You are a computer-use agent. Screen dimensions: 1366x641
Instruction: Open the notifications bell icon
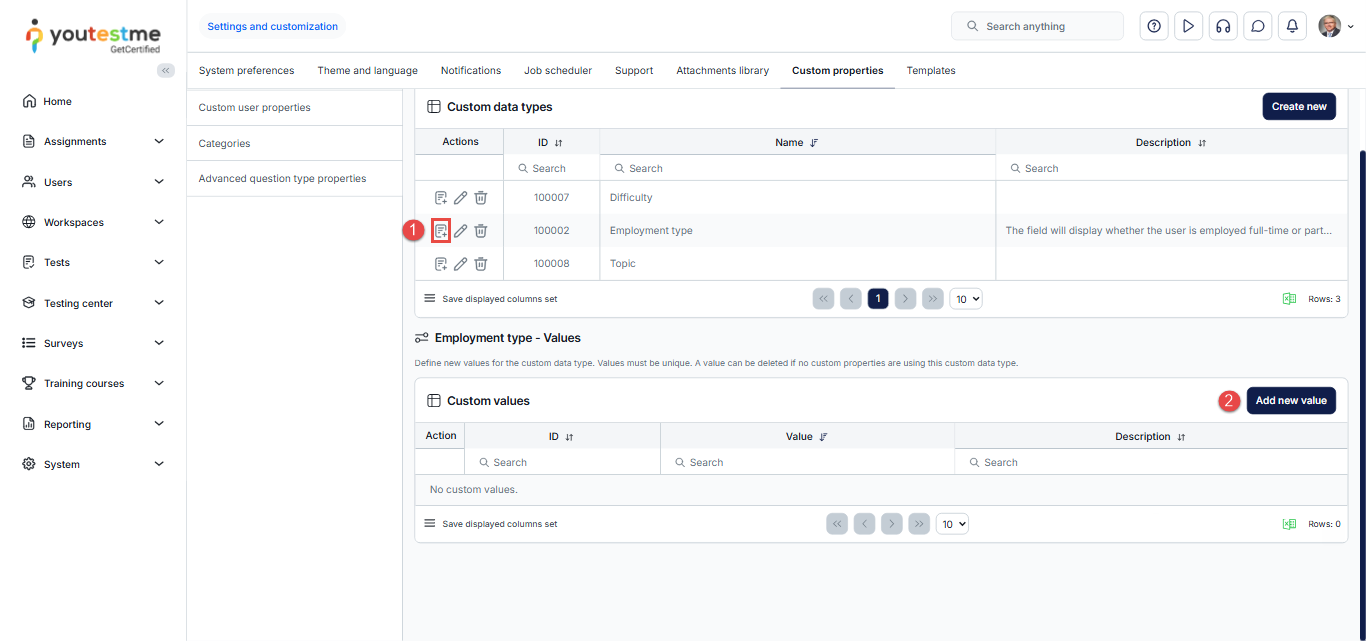point(1292,26)
